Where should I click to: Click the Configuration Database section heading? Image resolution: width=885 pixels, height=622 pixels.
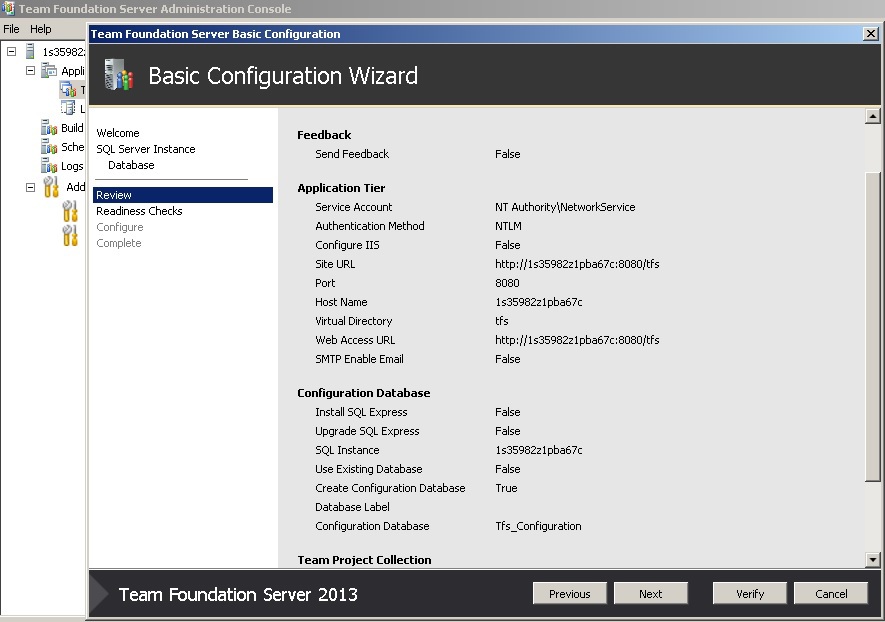tap(363, 393)
